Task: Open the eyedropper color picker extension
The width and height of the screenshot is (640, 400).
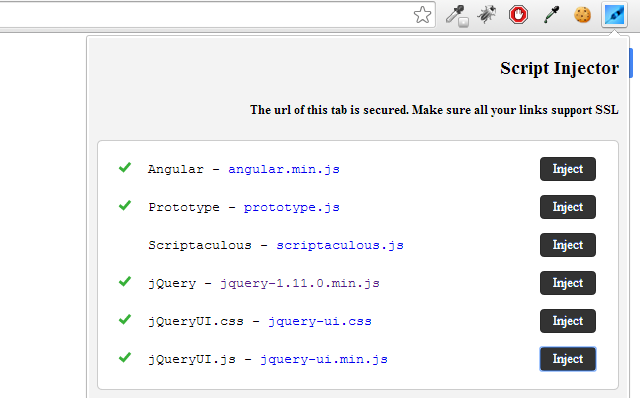Action: pos(457,16)
